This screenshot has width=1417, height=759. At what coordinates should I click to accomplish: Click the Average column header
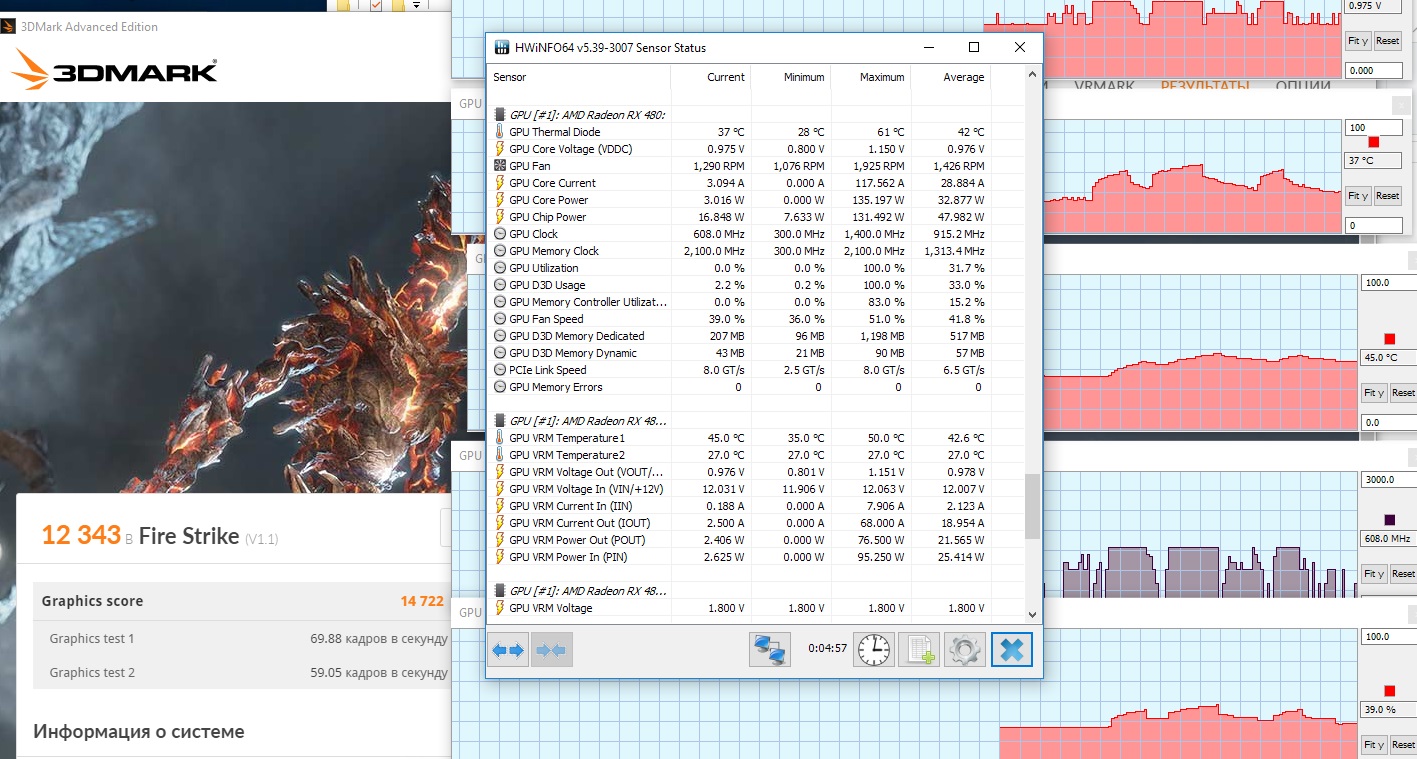[950, 77]
